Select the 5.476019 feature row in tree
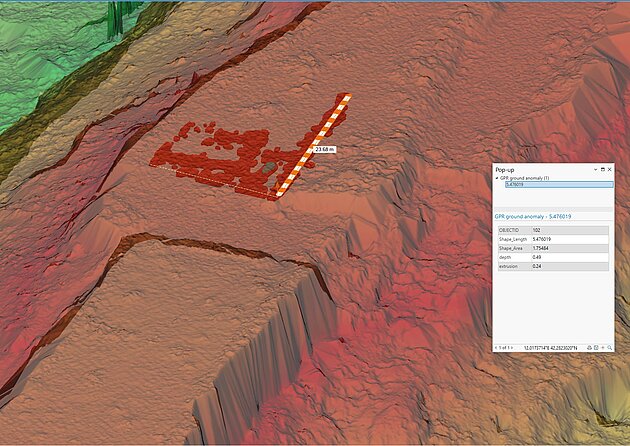 click(x=559, y=184)
